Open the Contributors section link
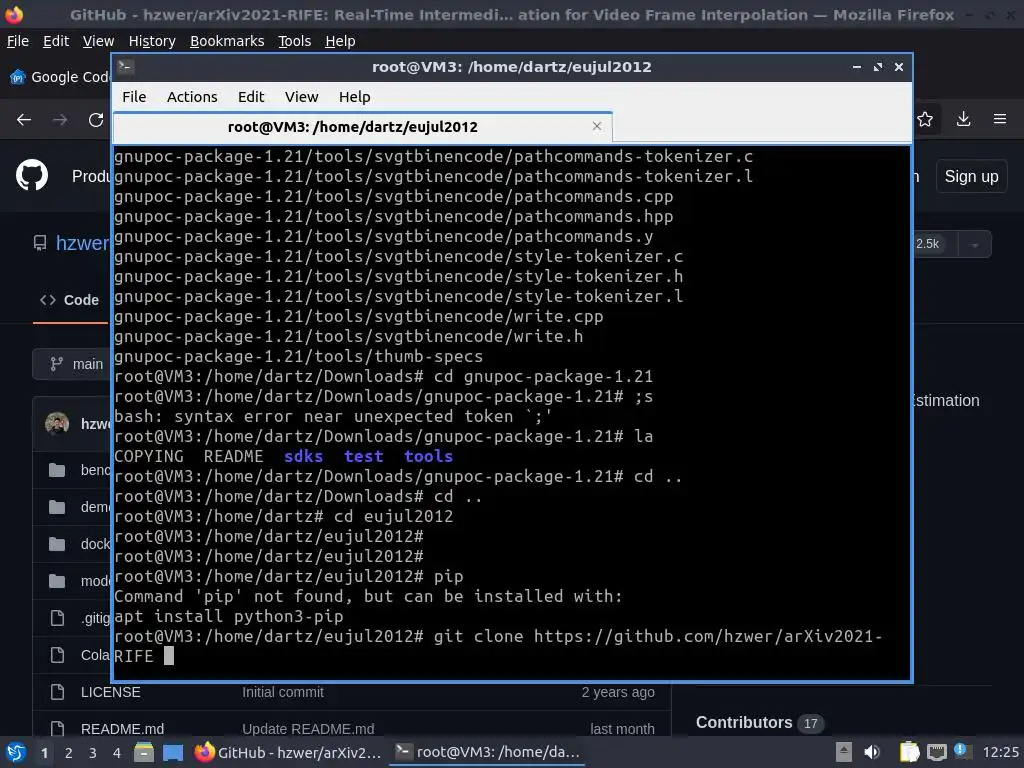 point(744,722)
